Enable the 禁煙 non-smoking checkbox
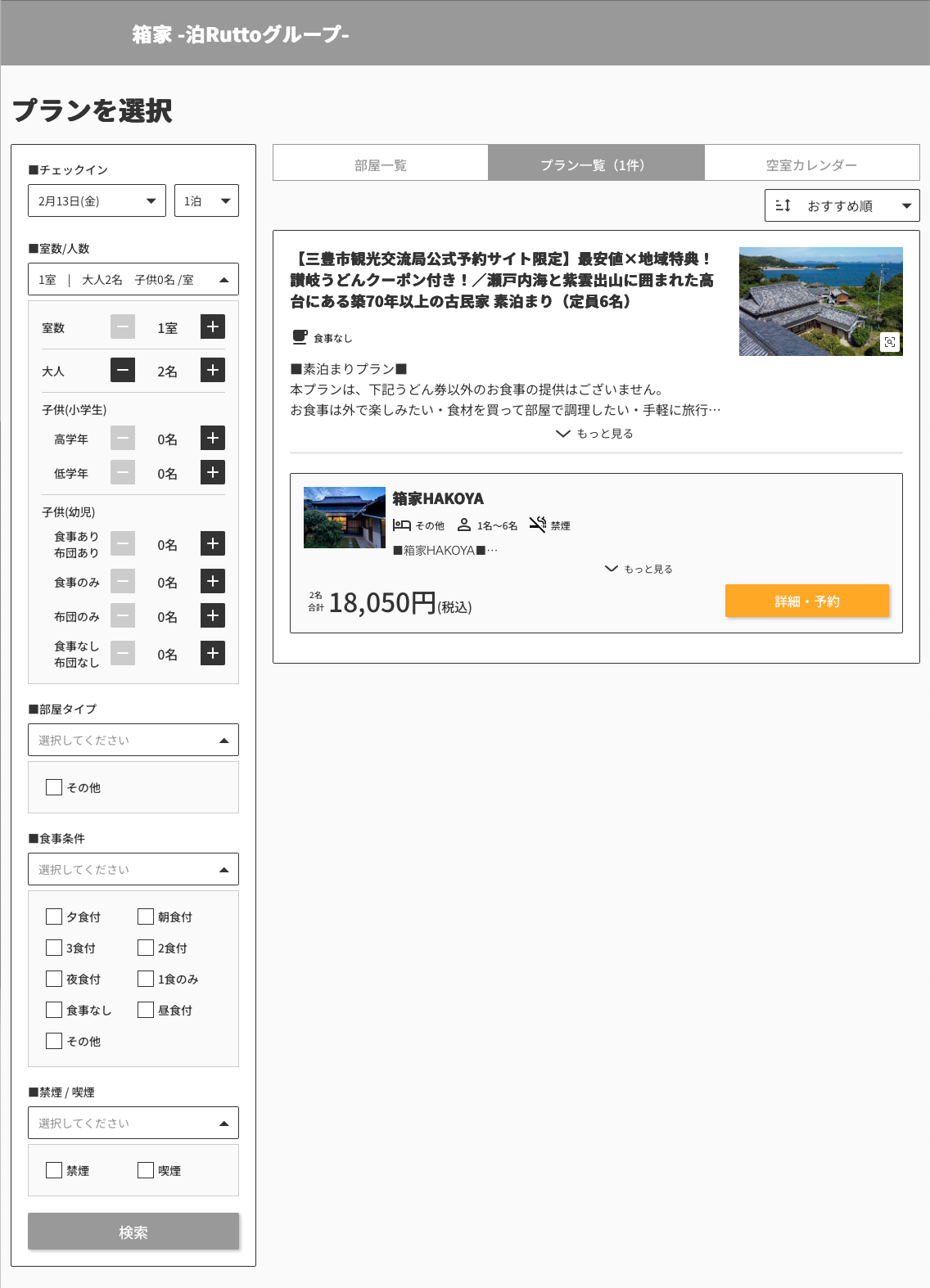Image resolution: width=930 pixels, height=1288 pixels. pyautogui.click(x=55, y=1170)
